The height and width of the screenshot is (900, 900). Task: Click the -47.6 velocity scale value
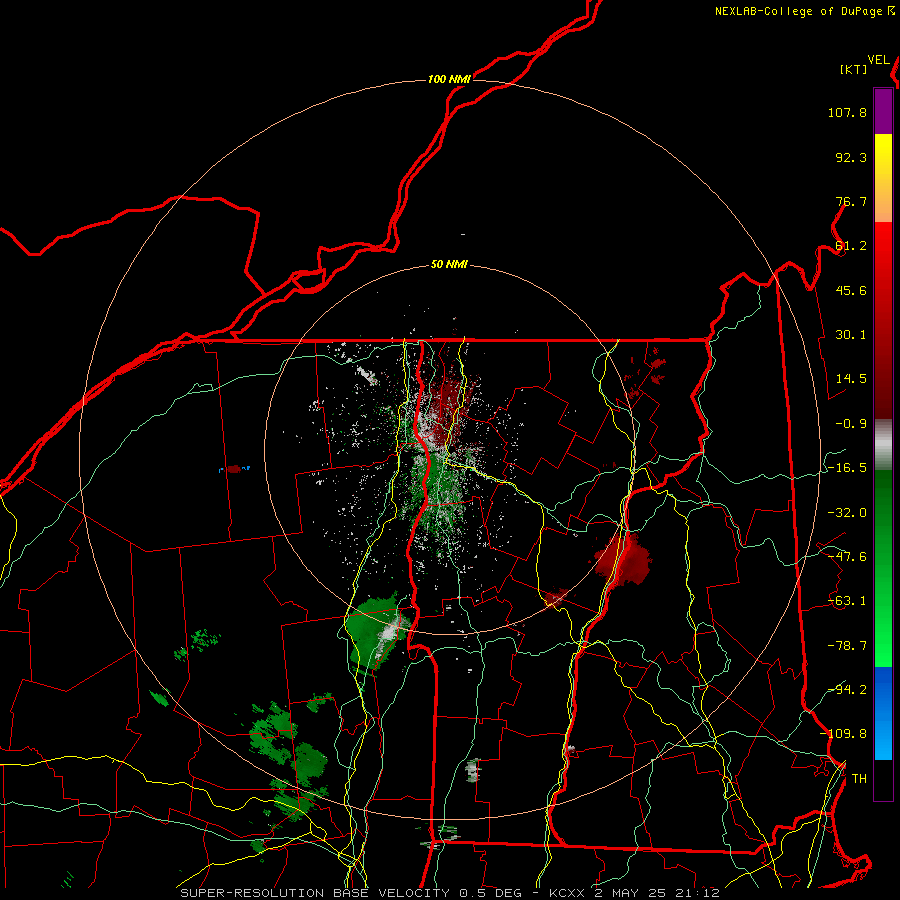coord(847,557)
